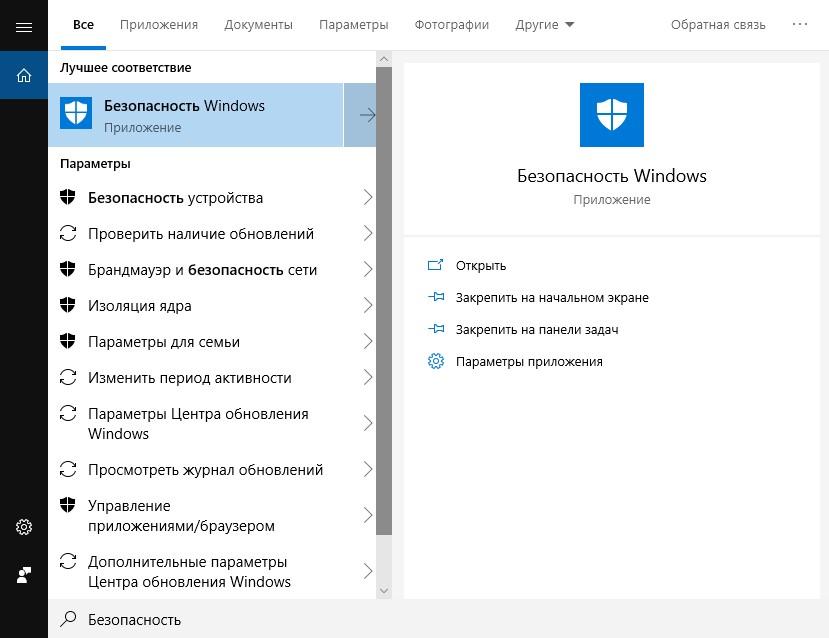Switch to the Фотографии tab
Screen dimensions: 829x638
pos(452,25)
